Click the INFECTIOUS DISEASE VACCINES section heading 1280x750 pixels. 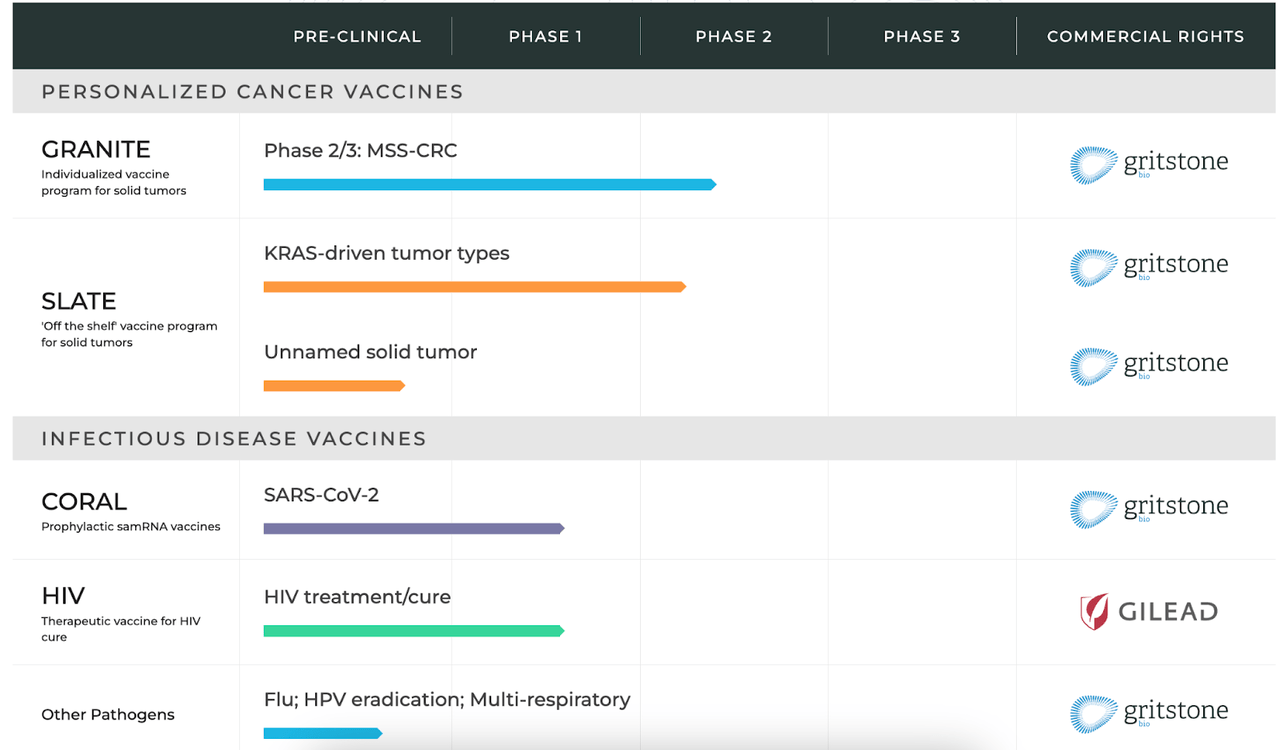tap(234, 439)
